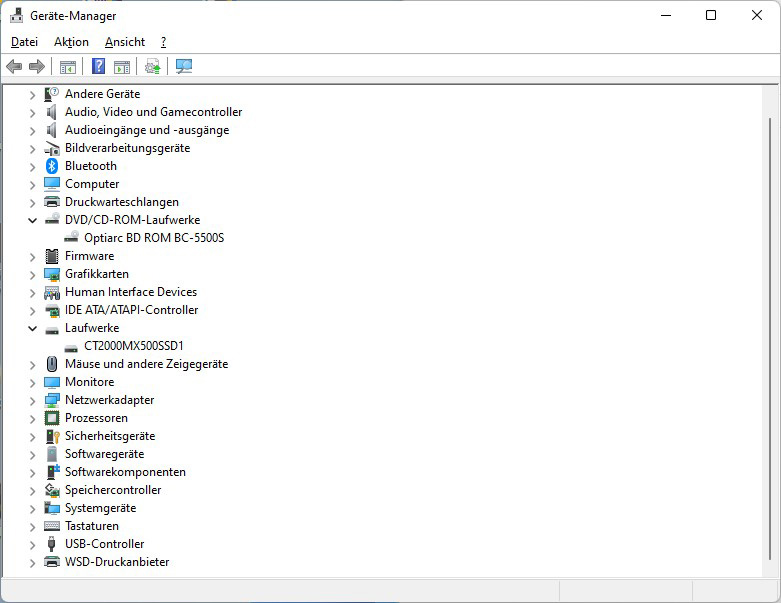Expand the Grafikkarten node
The height and width of the screenshot is (603, 781).
(32, 275)
